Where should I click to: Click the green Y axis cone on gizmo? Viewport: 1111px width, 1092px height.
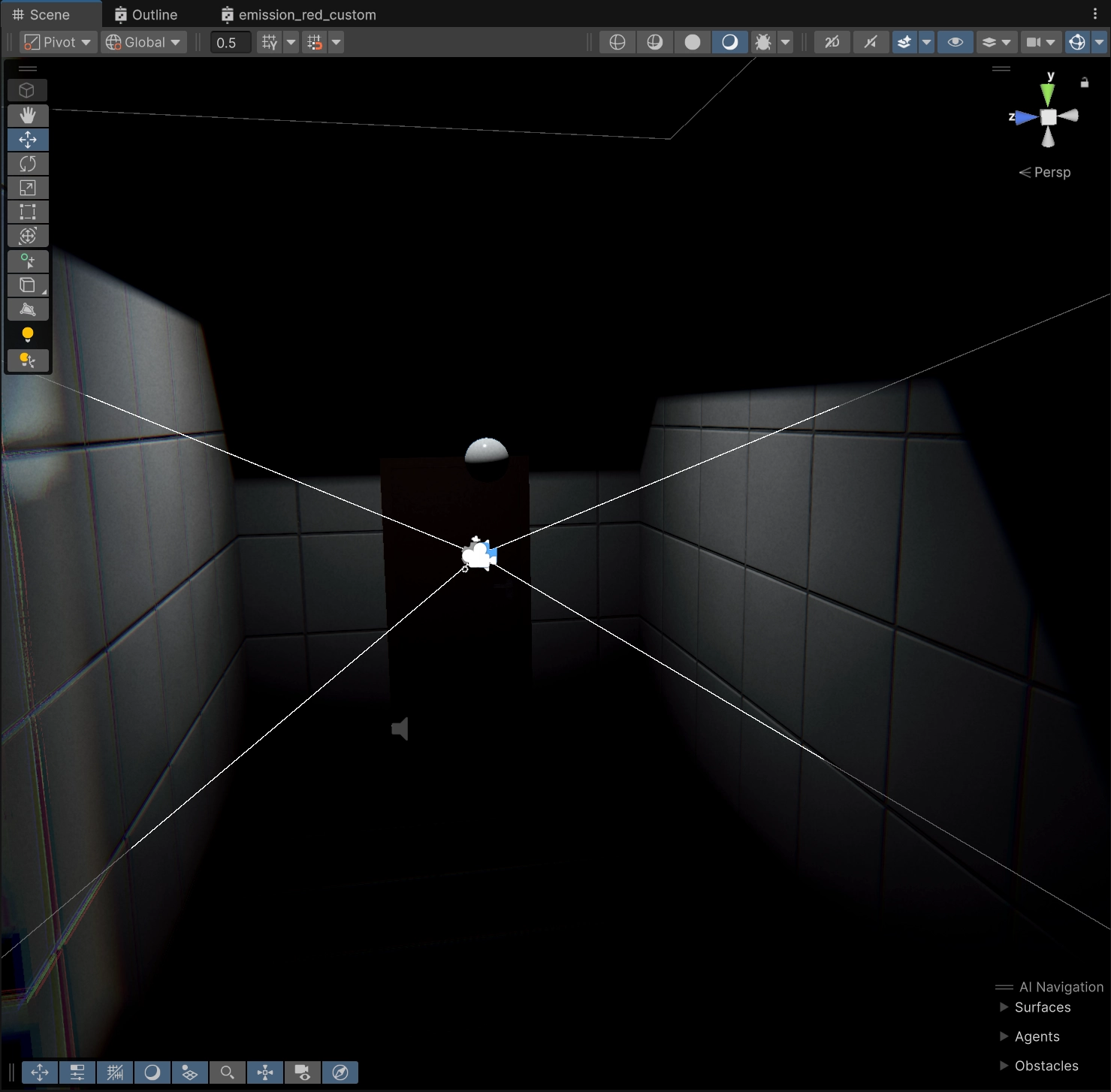tap(1047, 94)
